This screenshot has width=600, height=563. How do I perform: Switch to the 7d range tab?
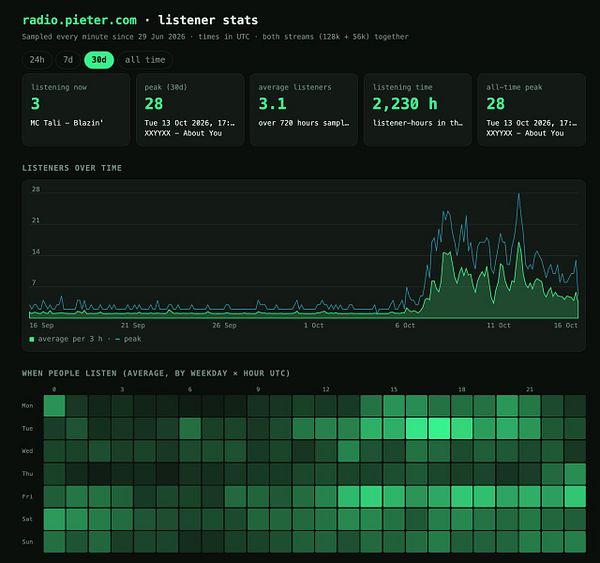click(68, 60)
